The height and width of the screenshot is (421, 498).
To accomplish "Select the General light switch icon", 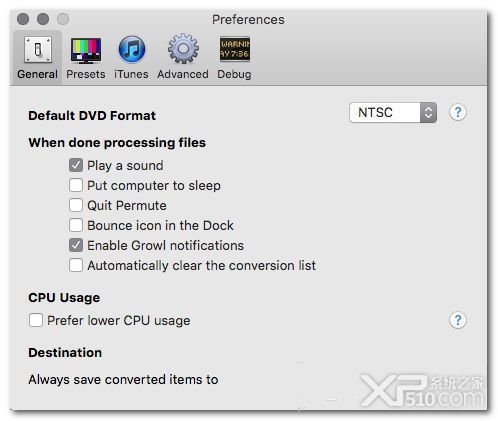I will pyautogui.click(x=38, y=50).
